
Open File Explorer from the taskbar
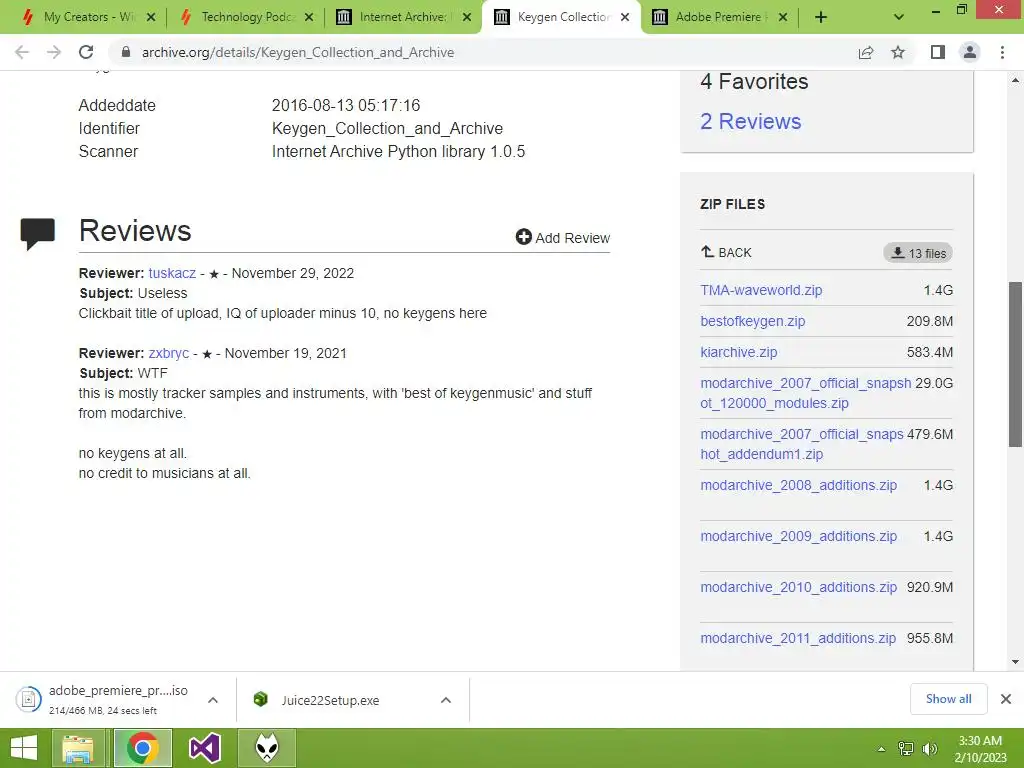pyautogui.click(x=79, y=748)
